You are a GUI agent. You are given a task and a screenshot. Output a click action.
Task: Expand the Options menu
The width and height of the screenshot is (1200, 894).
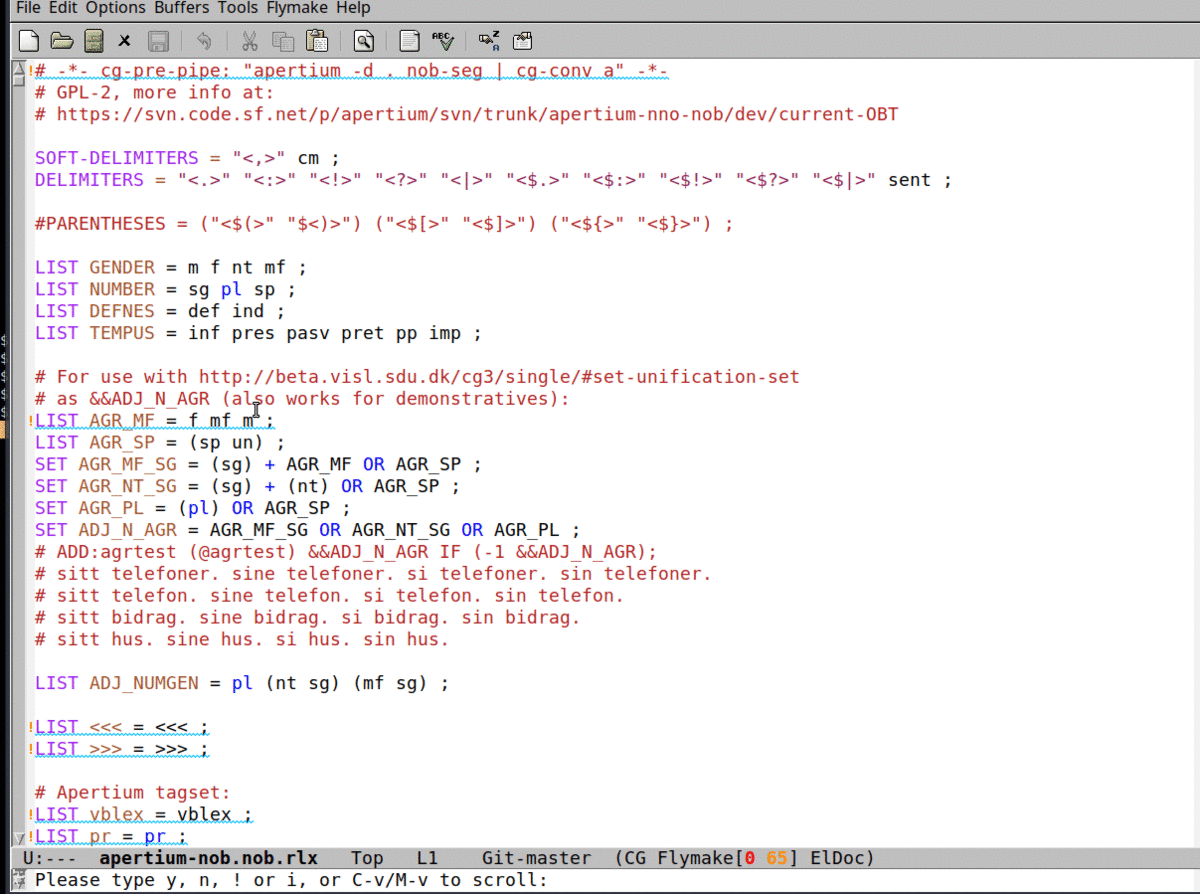coord(115,8)
